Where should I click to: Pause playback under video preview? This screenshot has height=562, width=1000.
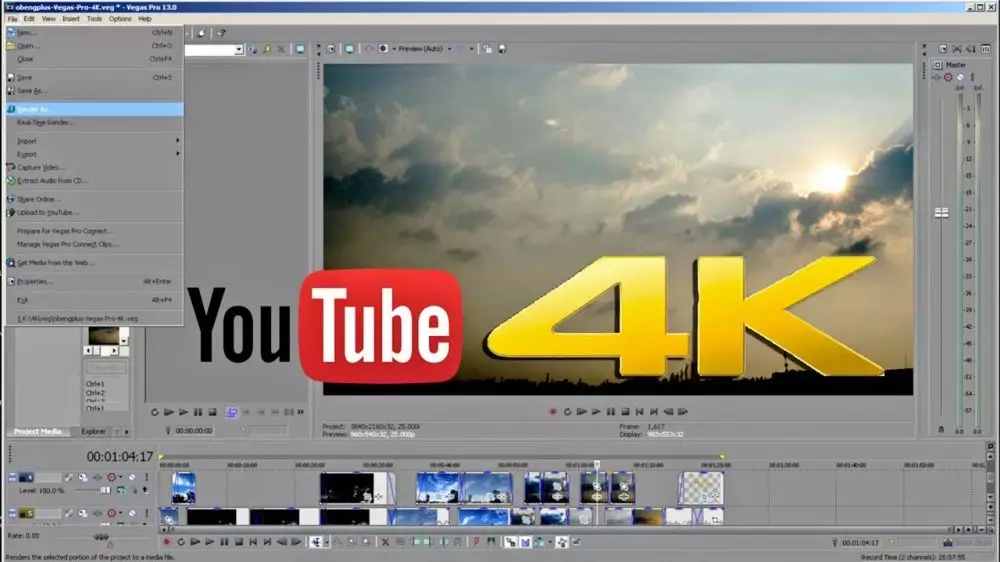(611, 412)
